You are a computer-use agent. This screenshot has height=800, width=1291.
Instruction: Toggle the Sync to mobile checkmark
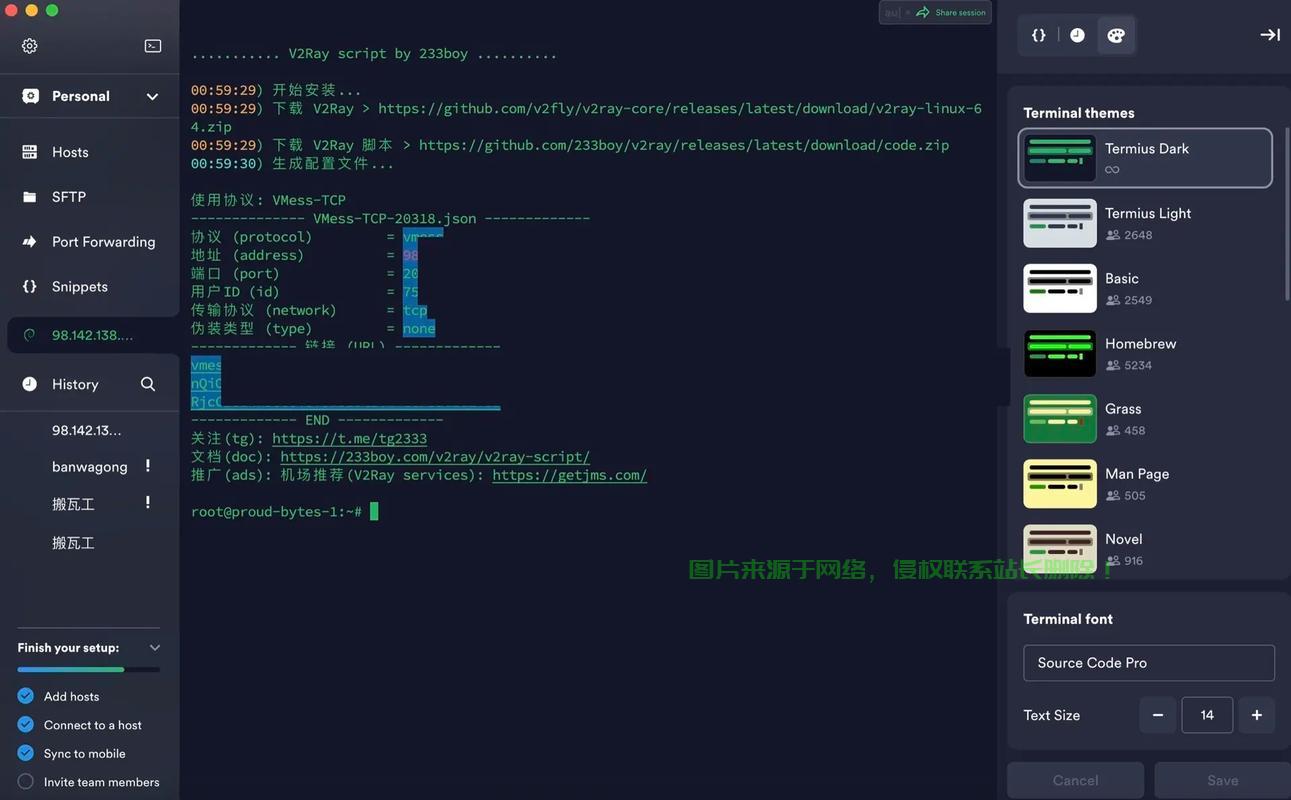pyautogui.click(x=26, y=753)
